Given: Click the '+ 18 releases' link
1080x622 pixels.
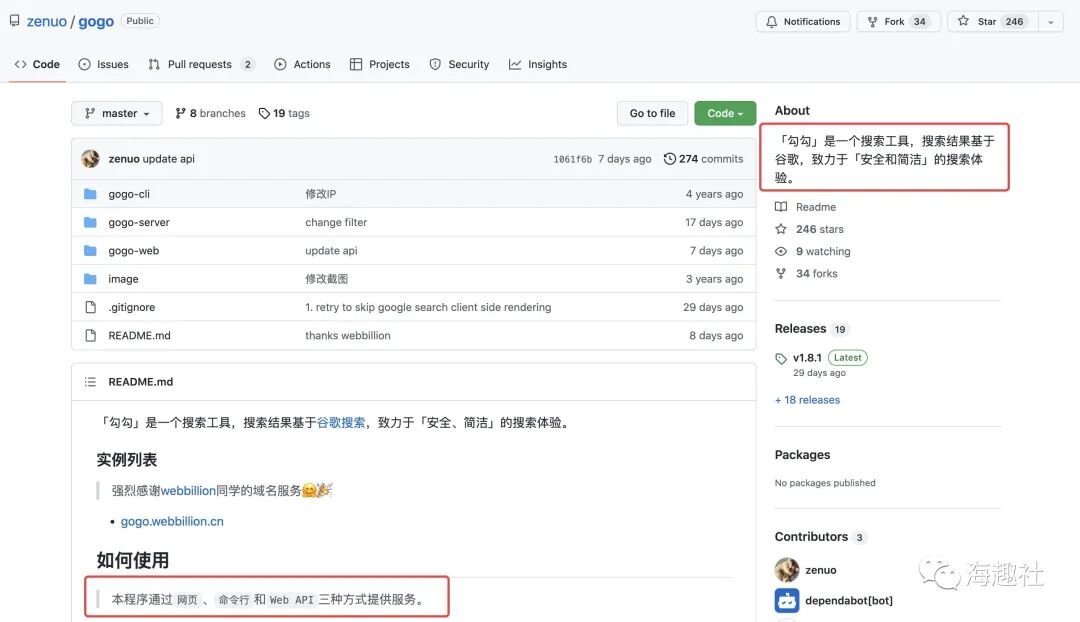Looking at the screenshot, I should pyautogui.click(x=807, y=400).
